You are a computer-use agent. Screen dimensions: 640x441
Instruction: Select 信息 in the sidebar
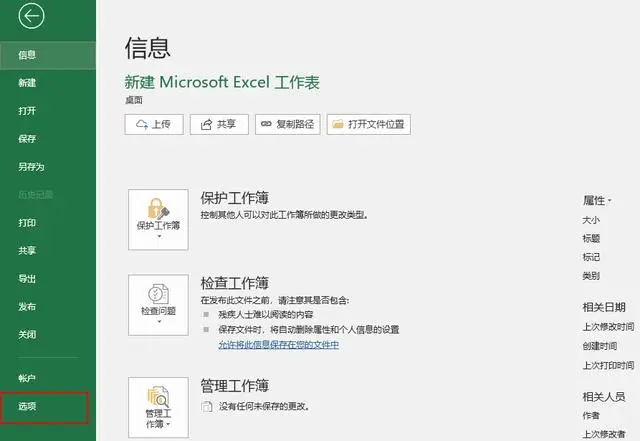(48, 55)
